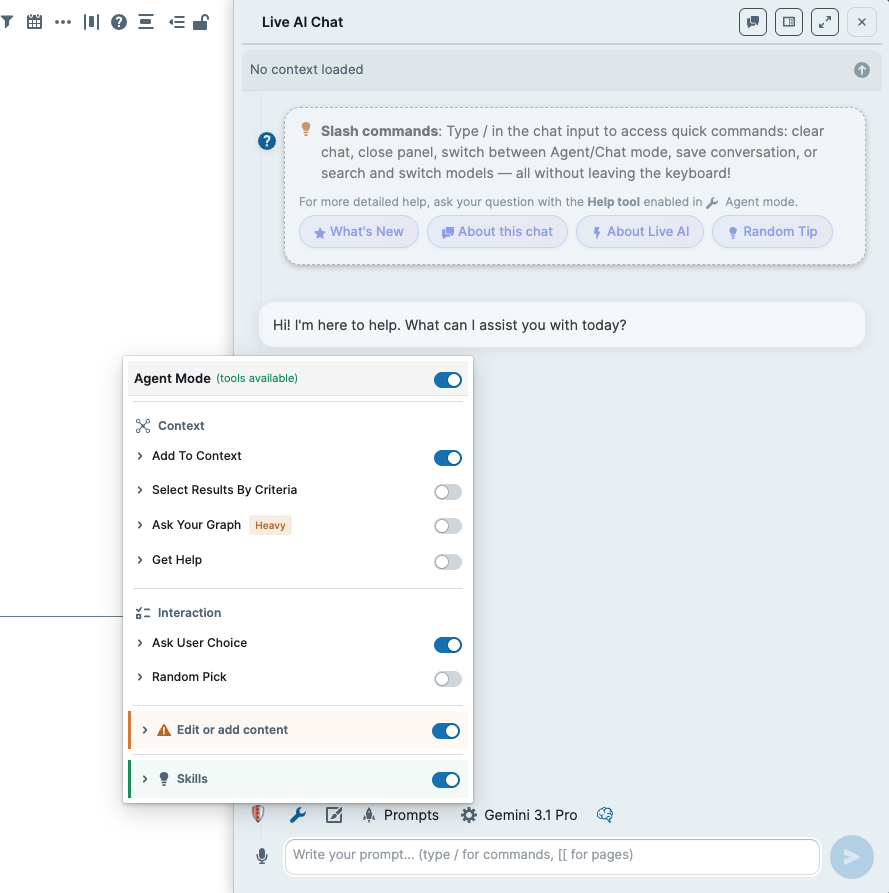Click the Heavy badge on Ask Your Graph
This screenshot has width=889, height=893.
270,525
